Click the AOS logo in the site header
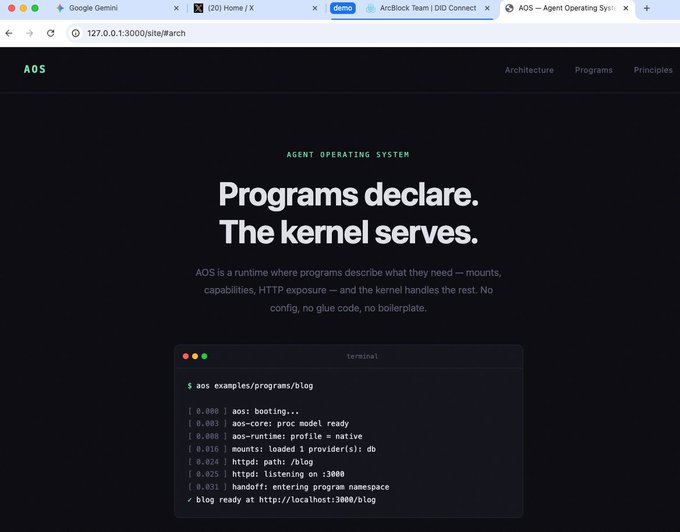This screenshot has width=680, height=532. [x=35, y=69]
